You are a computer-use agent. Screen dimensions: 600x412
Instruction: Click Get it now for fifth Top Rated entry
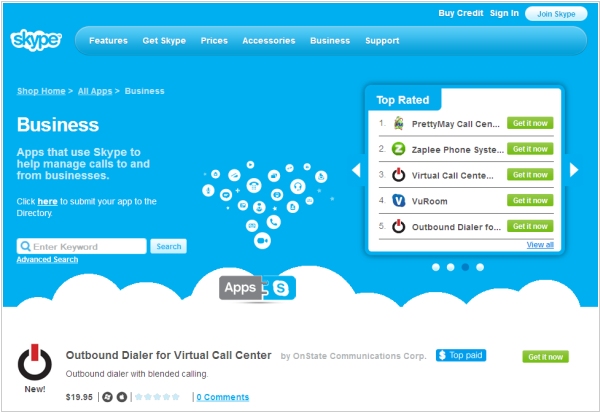point(530,226)
